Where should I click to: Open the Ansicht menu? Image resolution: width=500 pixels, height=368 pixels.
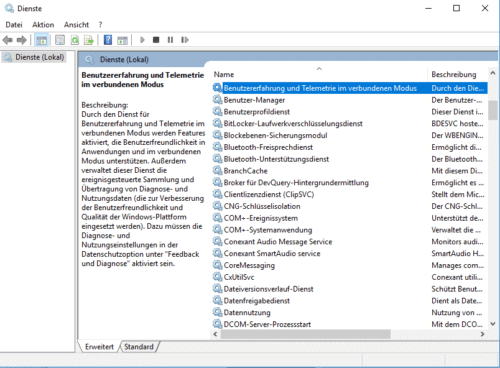[76, 25]
